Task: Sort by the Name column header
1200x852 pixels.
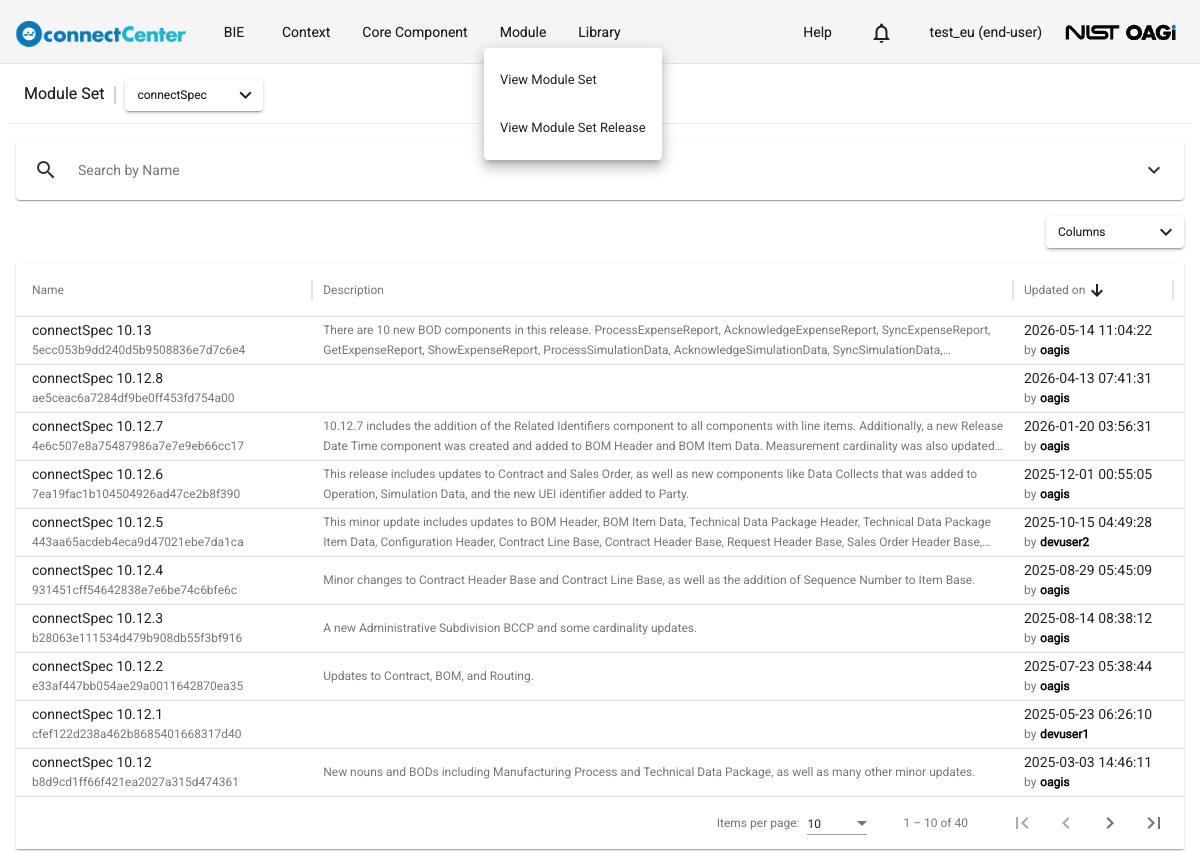Action: click(48, 290)
